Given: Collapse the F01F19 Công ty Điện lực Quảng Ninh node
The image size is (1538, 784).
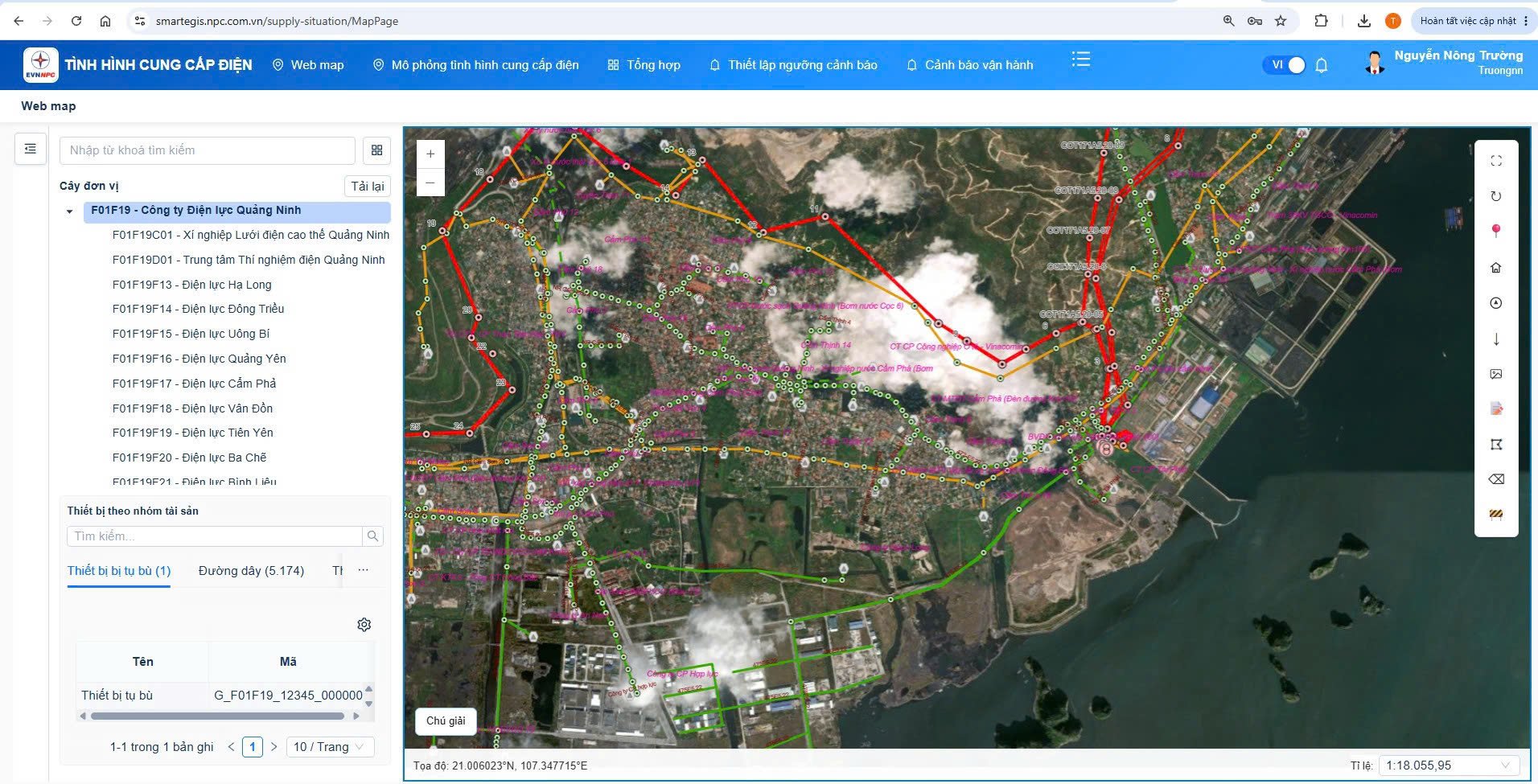Looking at the screenshot, I should point(70,211).
